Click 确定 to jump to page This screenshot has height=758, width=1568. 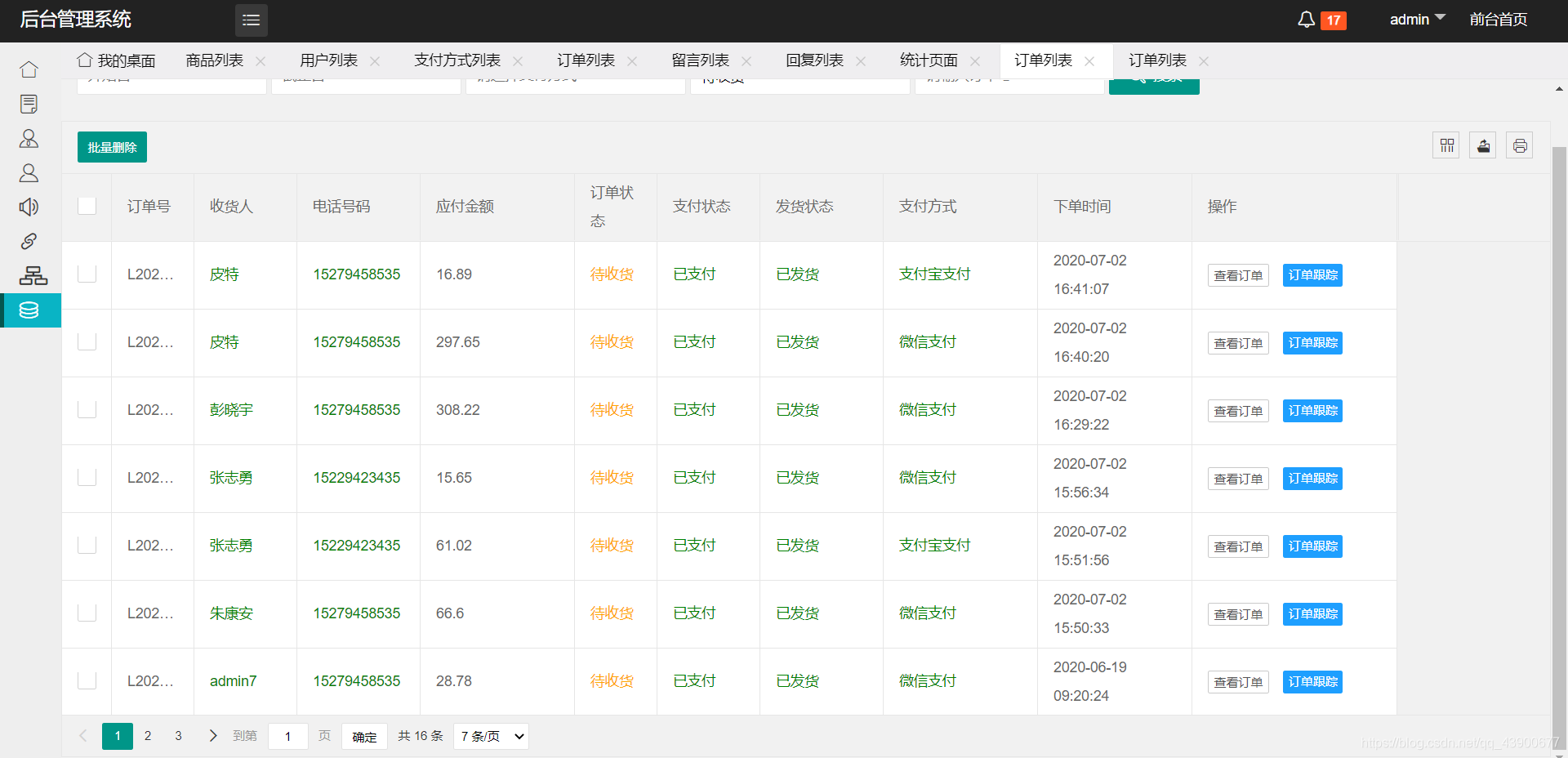(364, 737)
